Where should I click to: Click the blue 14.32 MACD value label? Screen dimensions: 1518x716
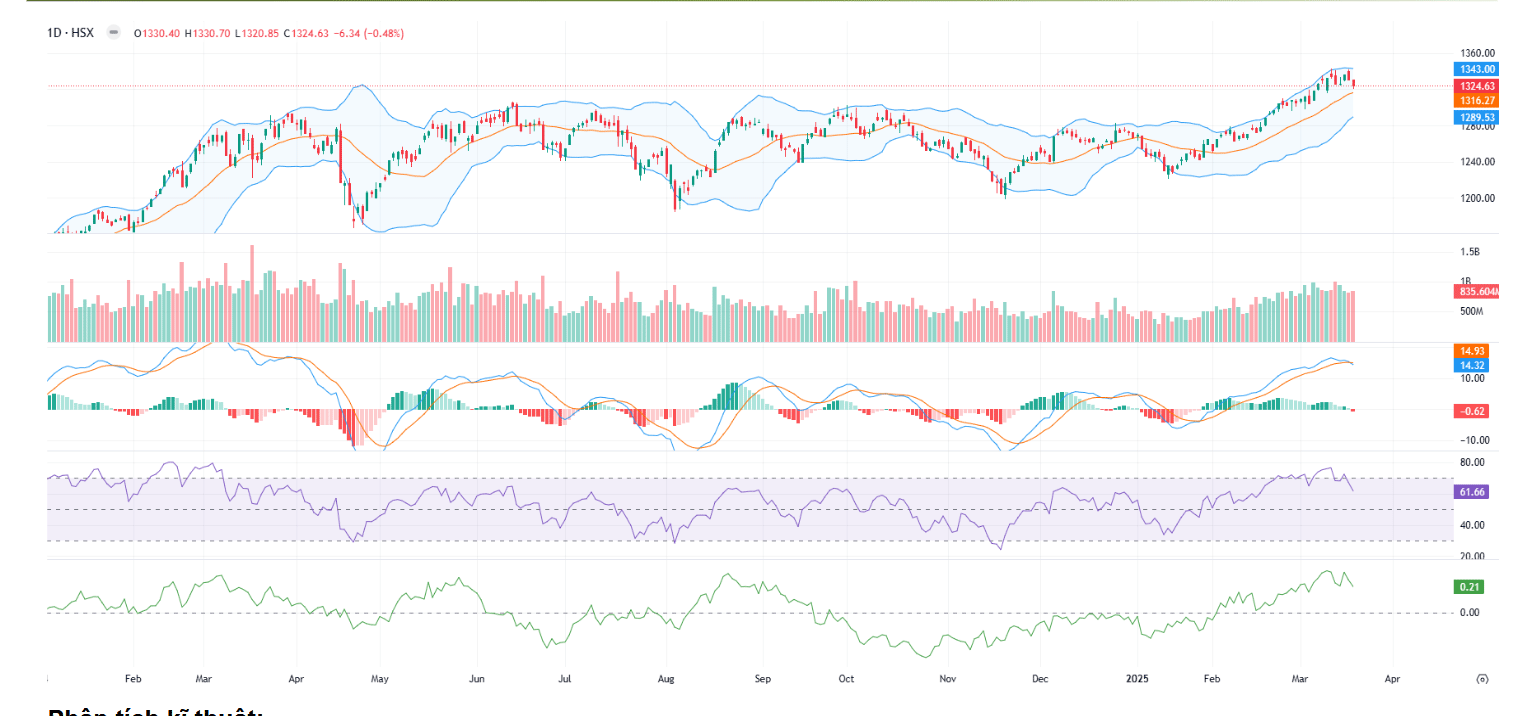point(1472,365)
